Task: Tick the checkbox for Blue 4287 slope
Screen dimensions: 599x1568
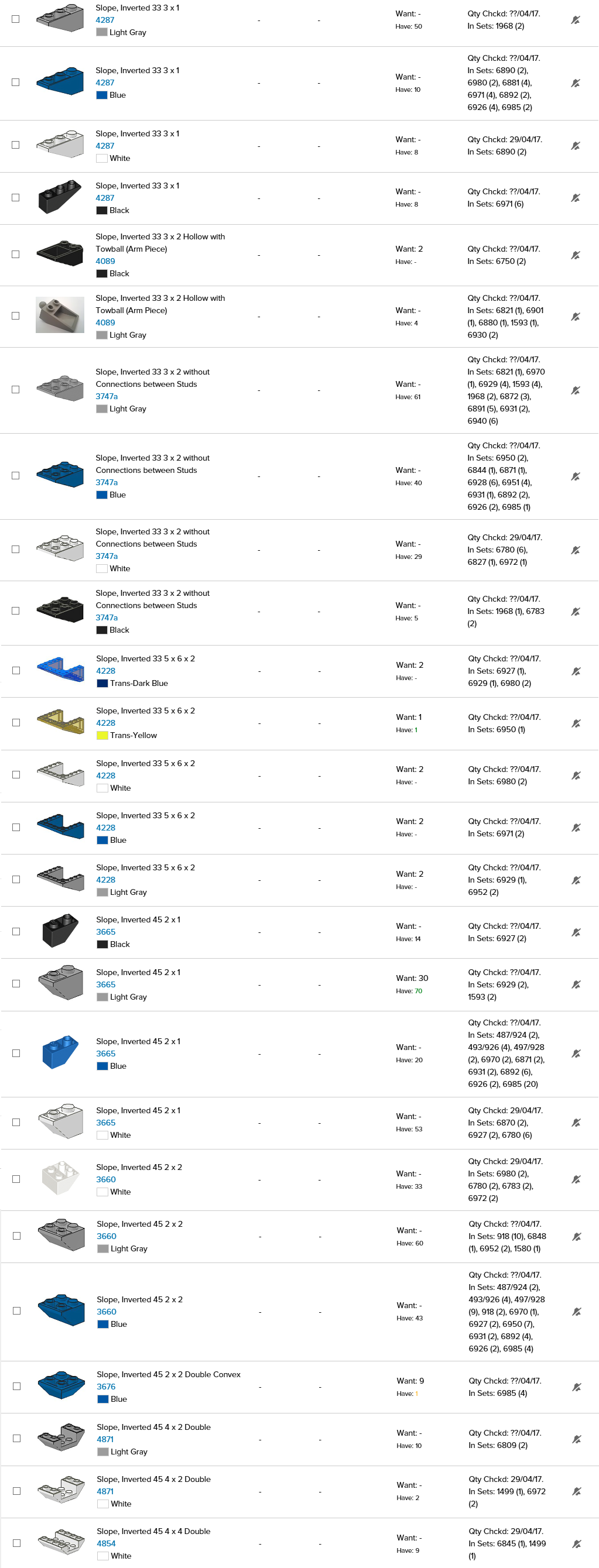Action: click(x=16, y=82)
